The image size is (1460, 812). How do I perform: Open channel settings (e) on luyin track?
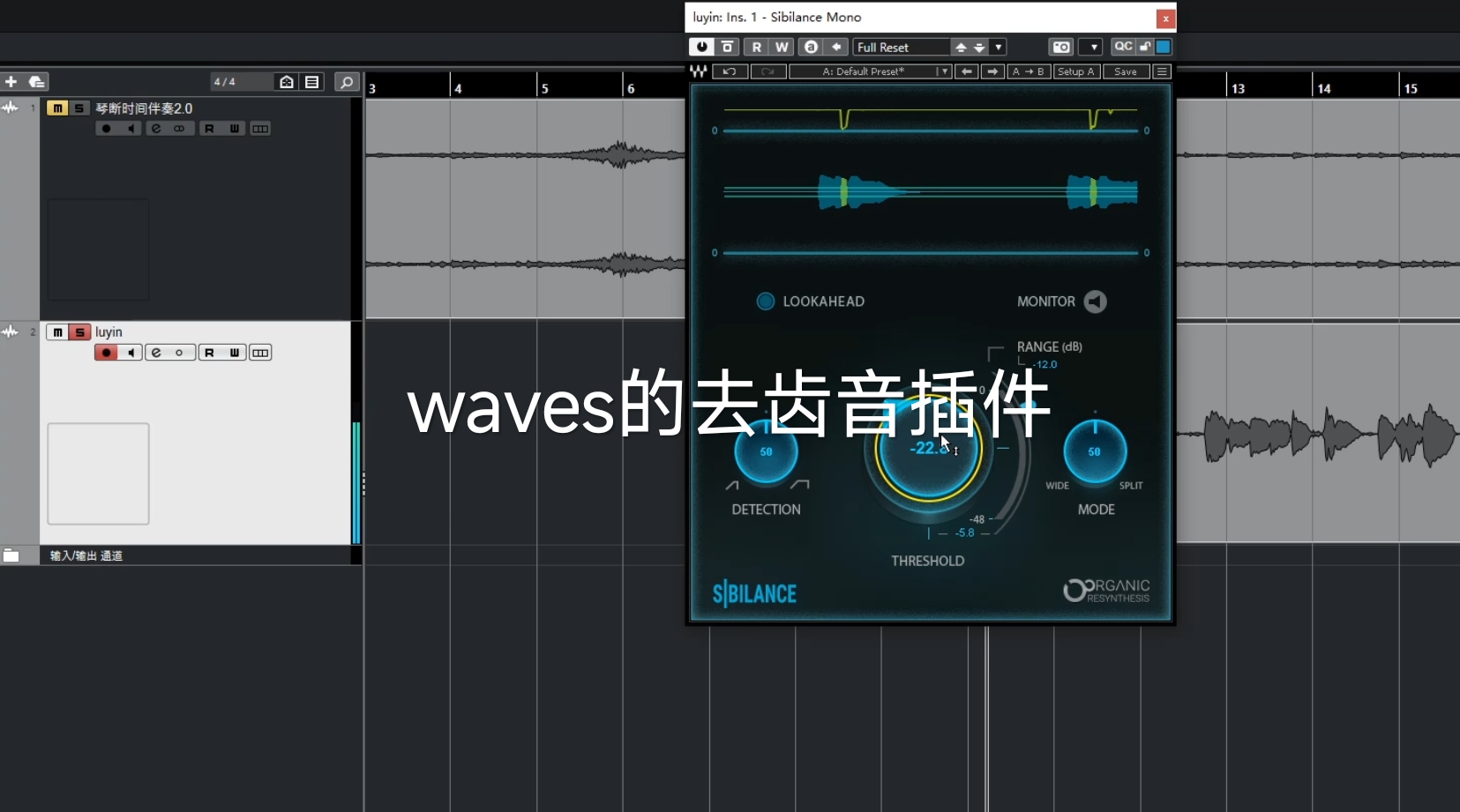point(157,353)
